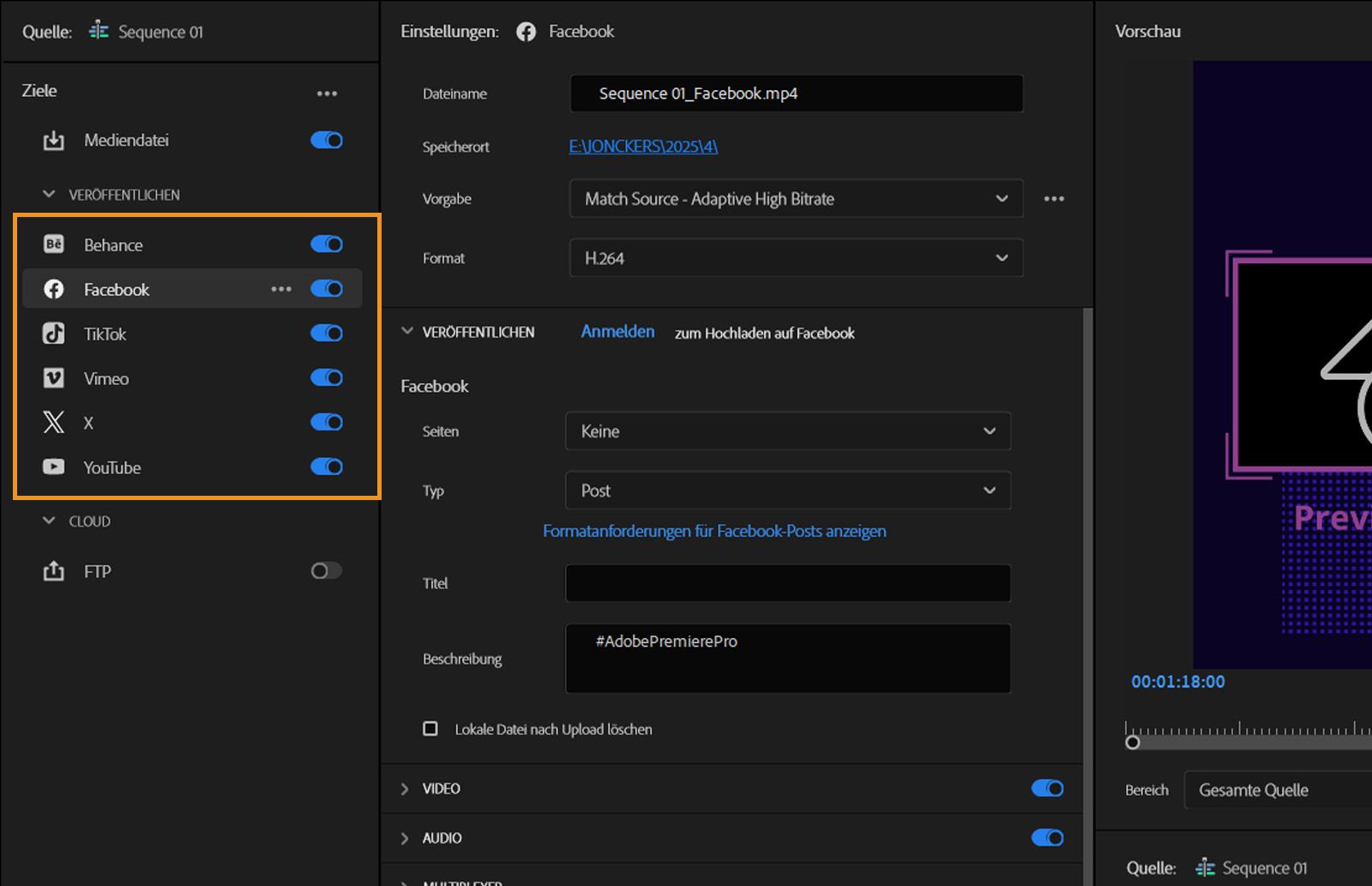Open the Ziele three-dot options menu
This screenshot has height=886, width=1372.
[x=327, y=93]
